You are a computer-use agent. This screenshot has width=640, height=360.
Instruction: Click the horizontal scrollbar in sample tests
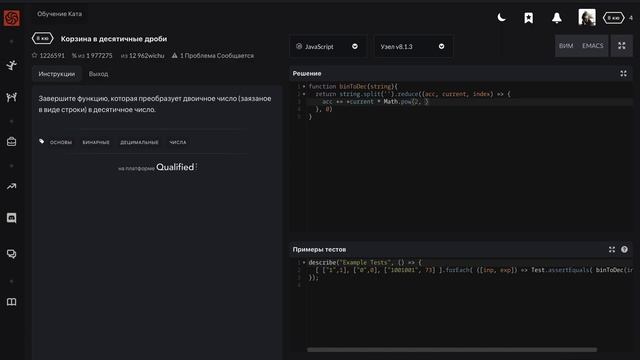(x=452, y=350)
